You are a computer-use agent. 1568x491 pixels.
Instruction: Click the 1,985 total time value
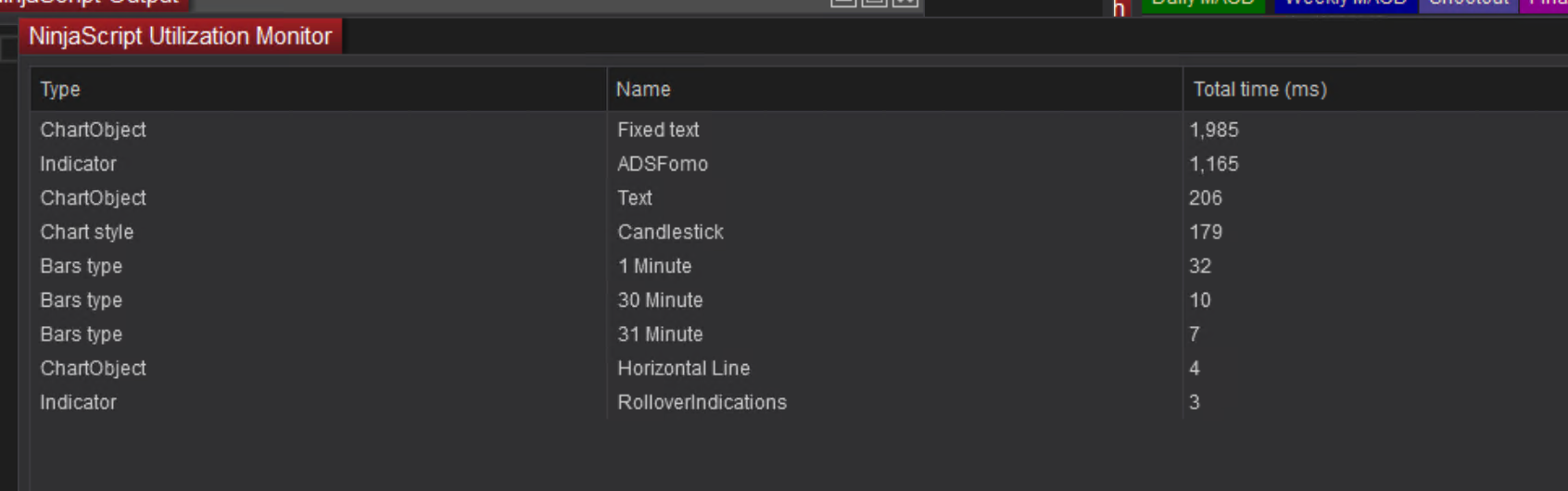coord(1214,130)
